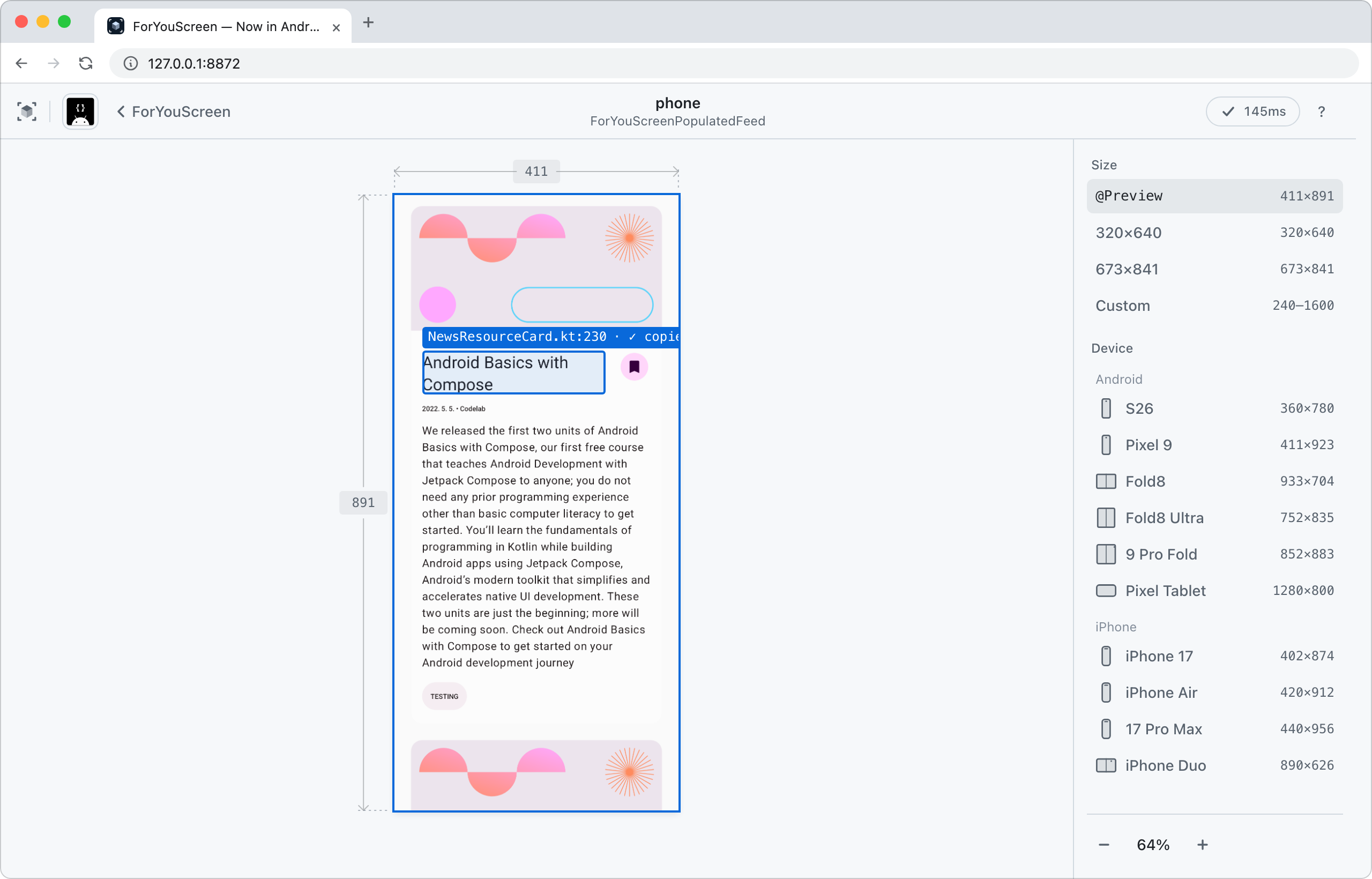1372x879 pixels.
Task: Select the Pixel Tablet device
Action: pos(1214,591)
